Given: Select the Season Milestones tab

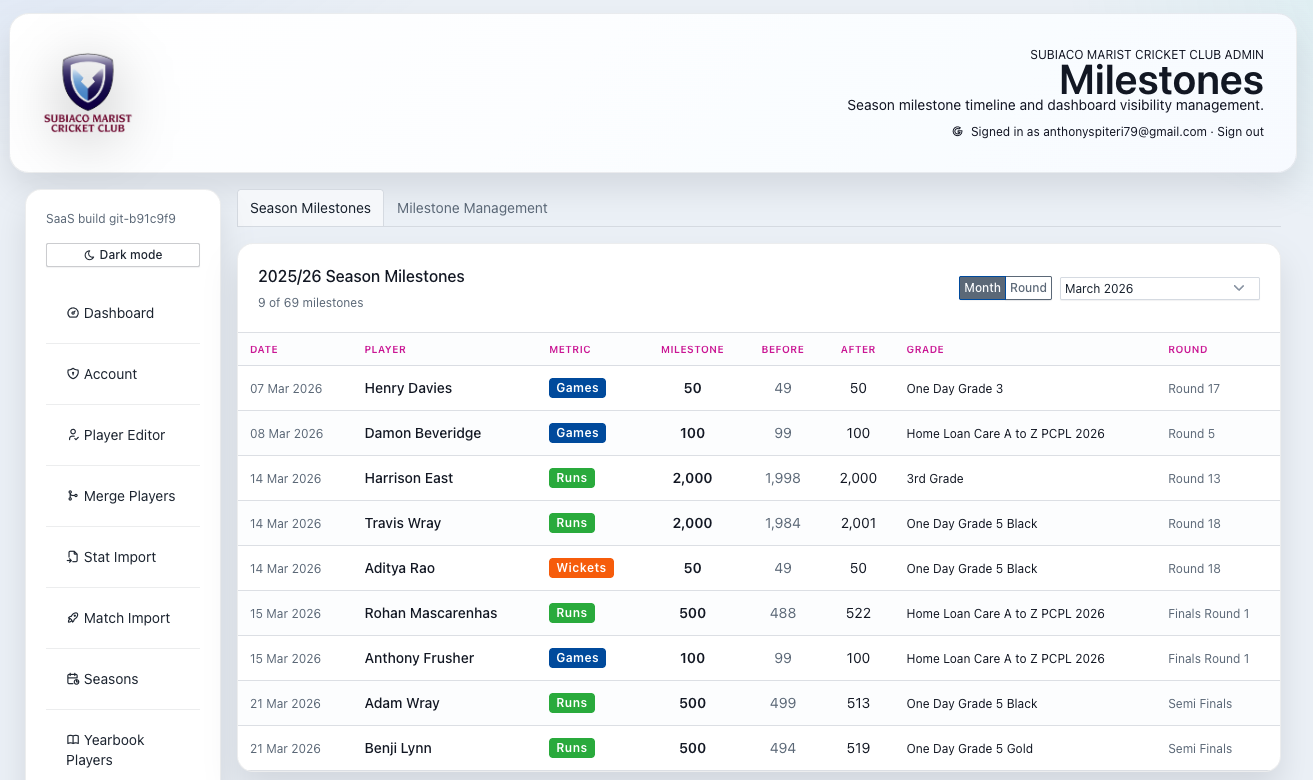Looking at the screenshot, I should (310, 208).
